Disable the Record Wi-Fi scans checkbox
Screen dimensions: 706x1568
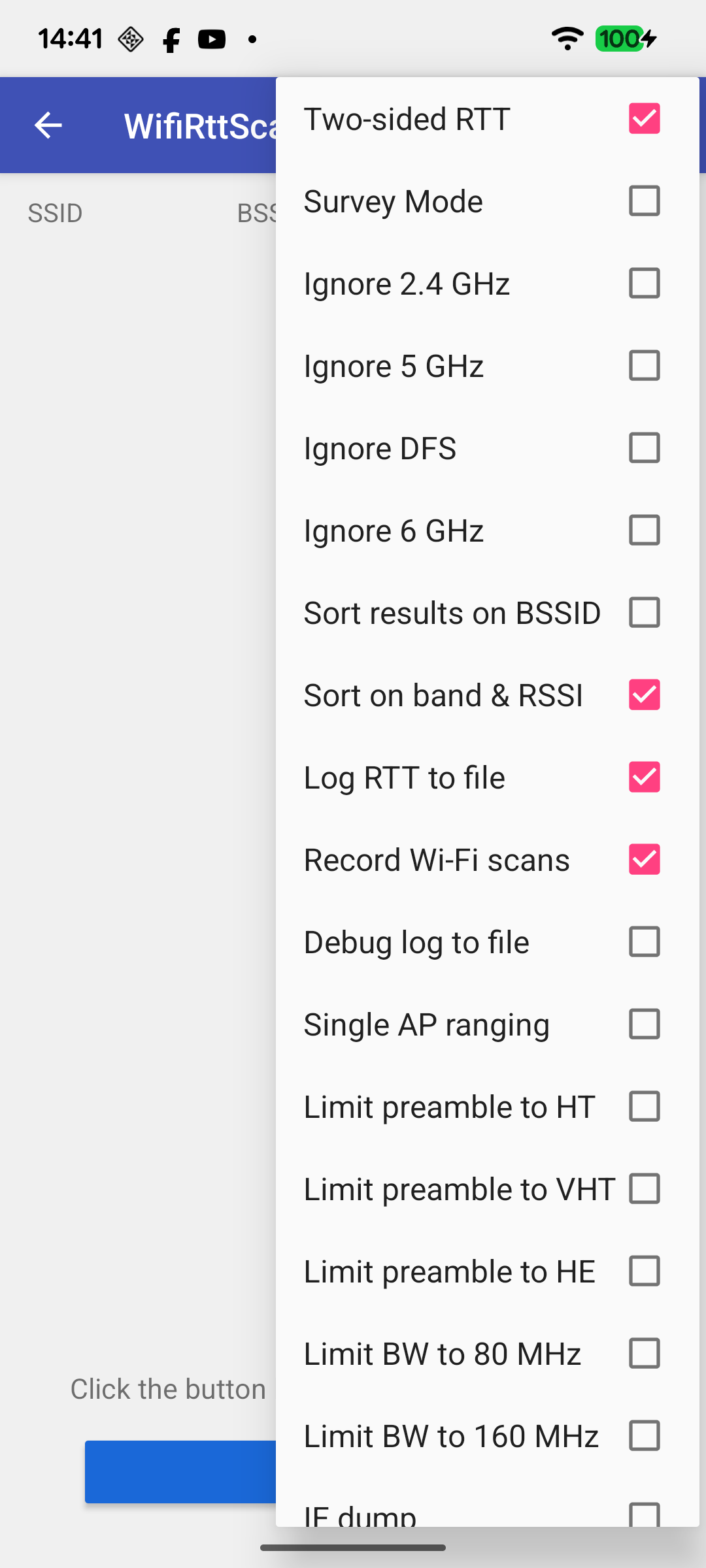[x=644, y=860]
